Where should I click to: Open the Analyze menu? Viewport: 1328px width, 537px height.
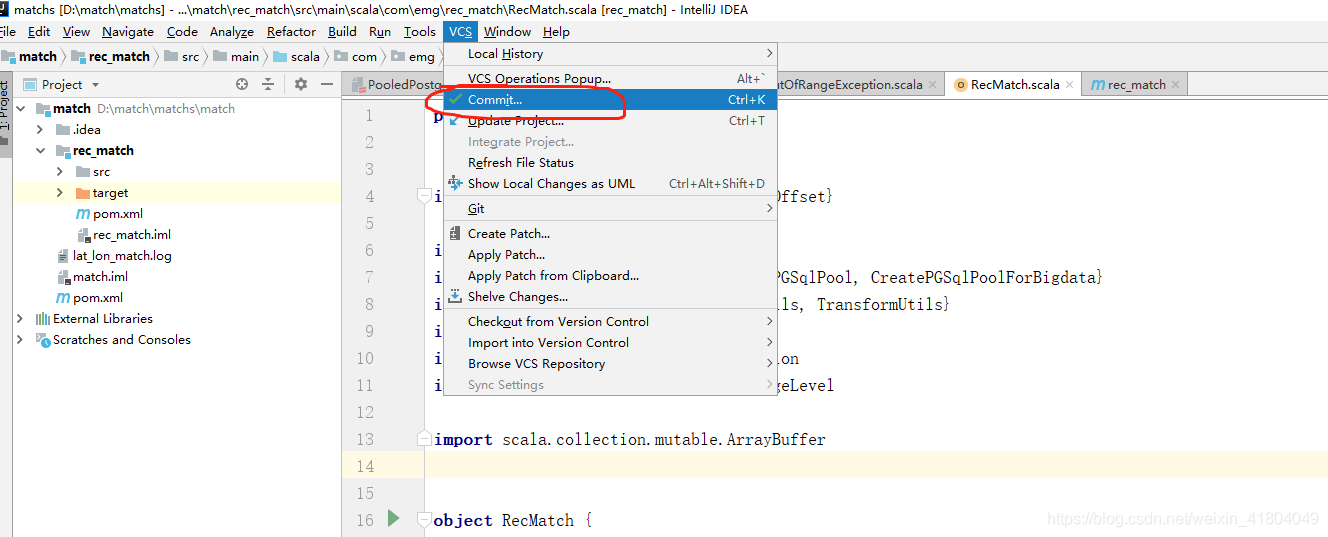pos(232,32)
